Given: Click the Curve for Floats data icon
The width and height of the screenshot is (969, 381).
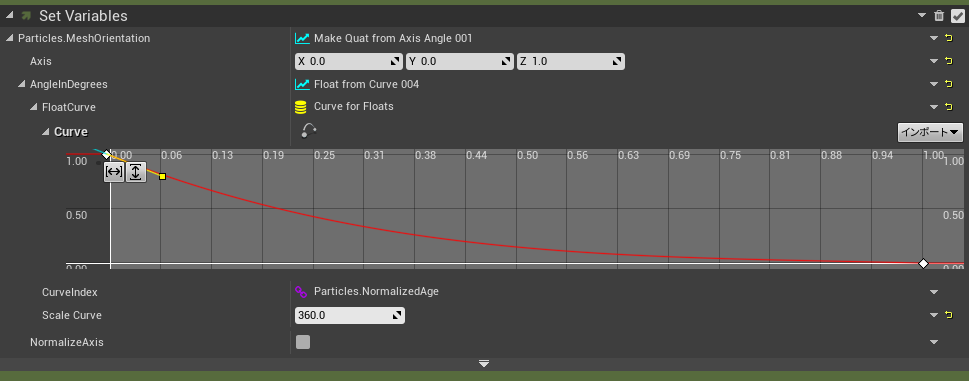Looking at the screenshot, I should click(x=301, y=107).
